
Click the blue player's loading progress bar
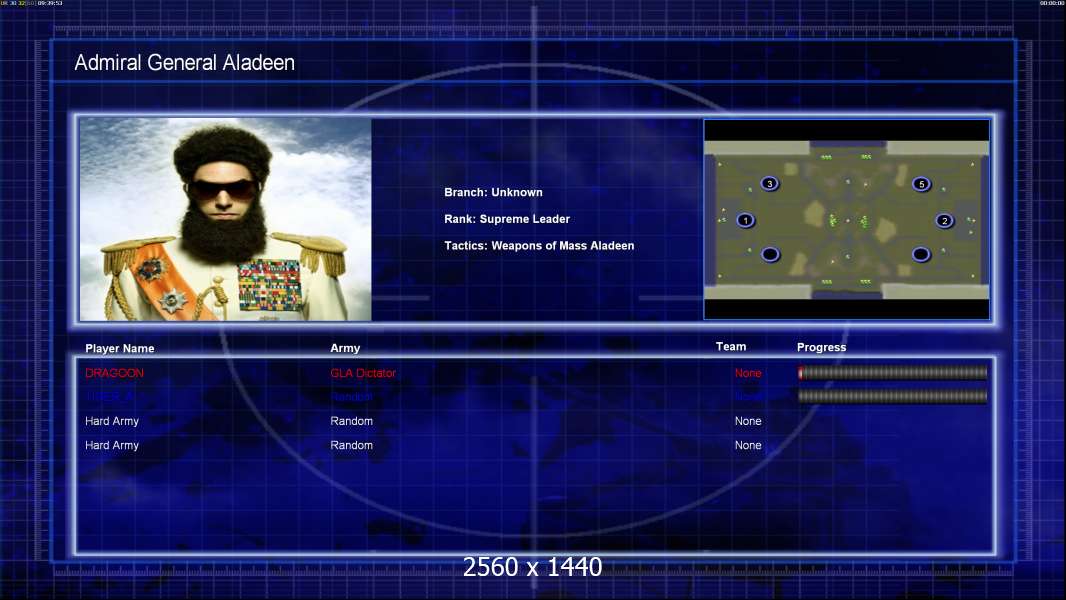(892, 396)
